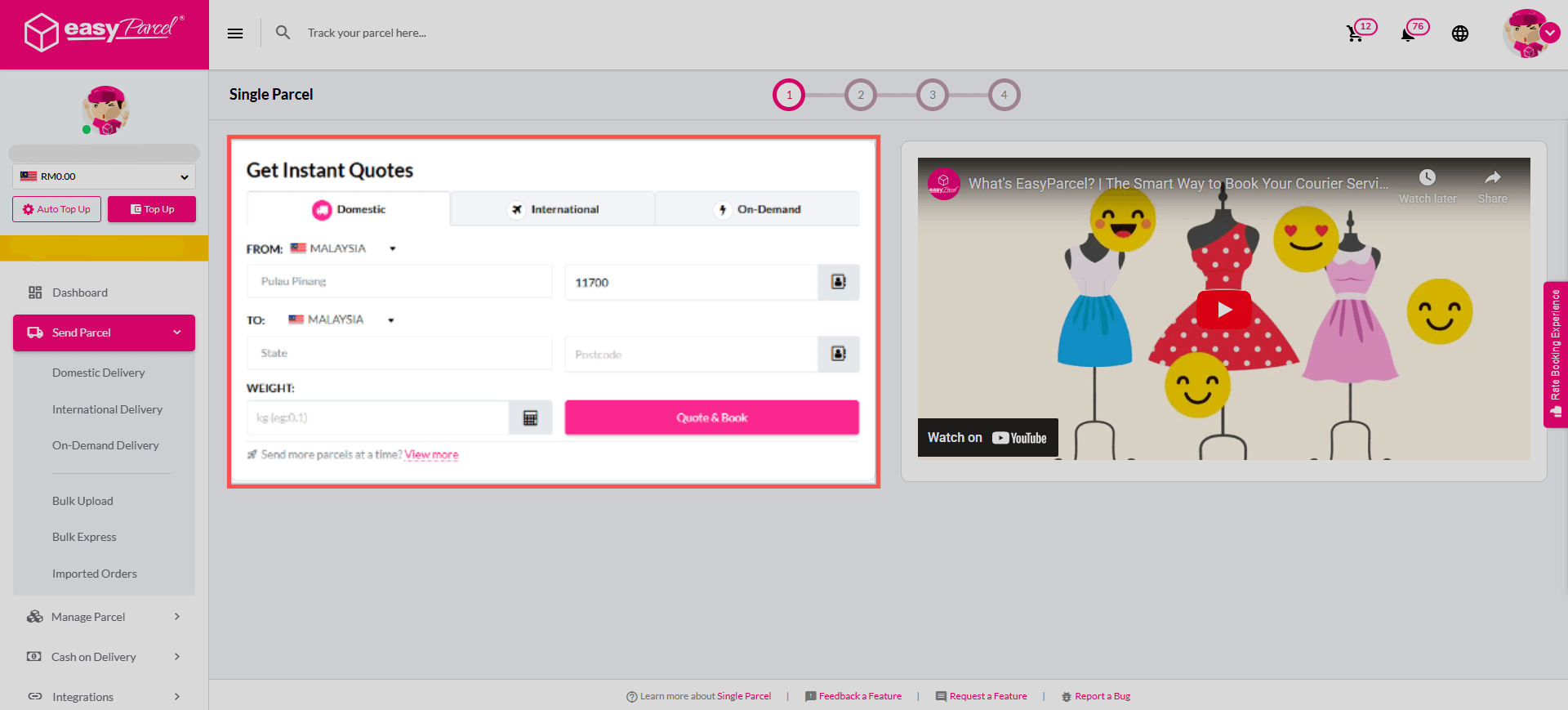
Task: Click the Auto Top Up button
Action: (x=56, y=209)
